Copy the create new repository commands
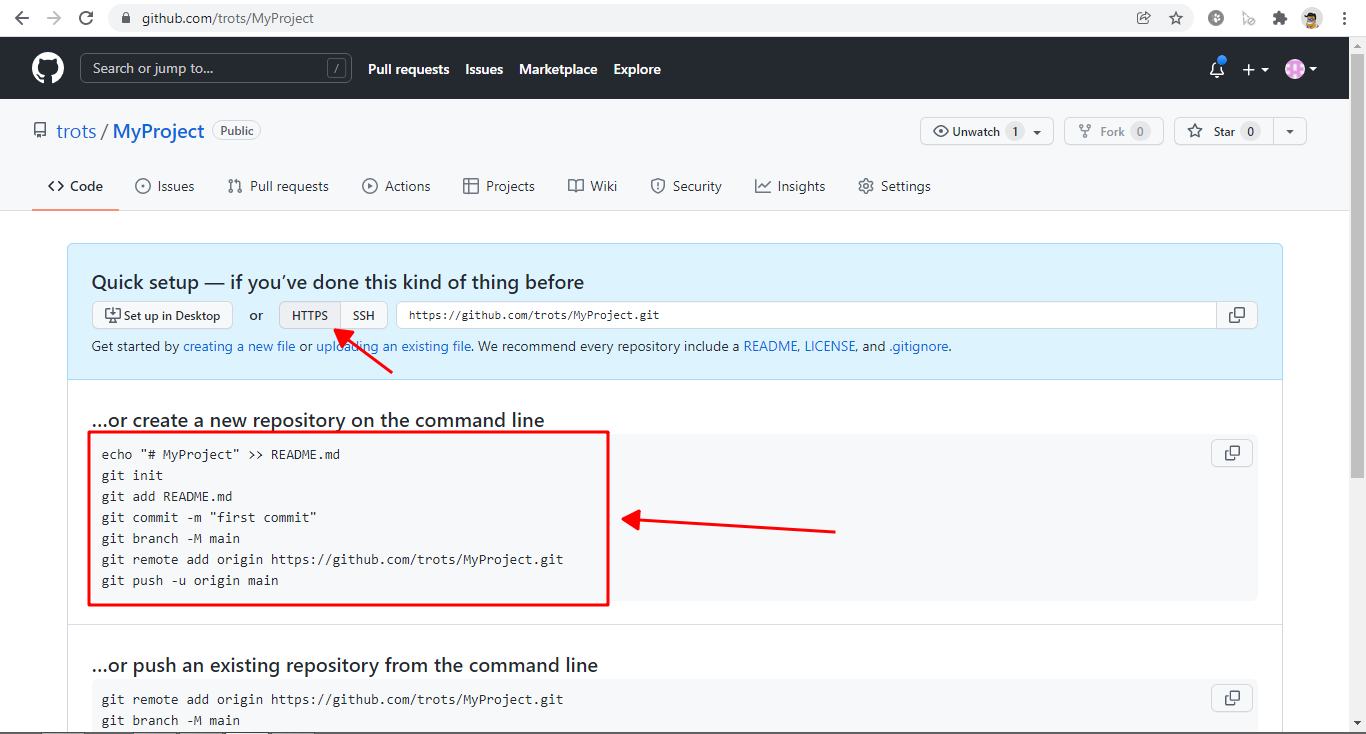This screenshot has width=1366, height=734. 1232,453
